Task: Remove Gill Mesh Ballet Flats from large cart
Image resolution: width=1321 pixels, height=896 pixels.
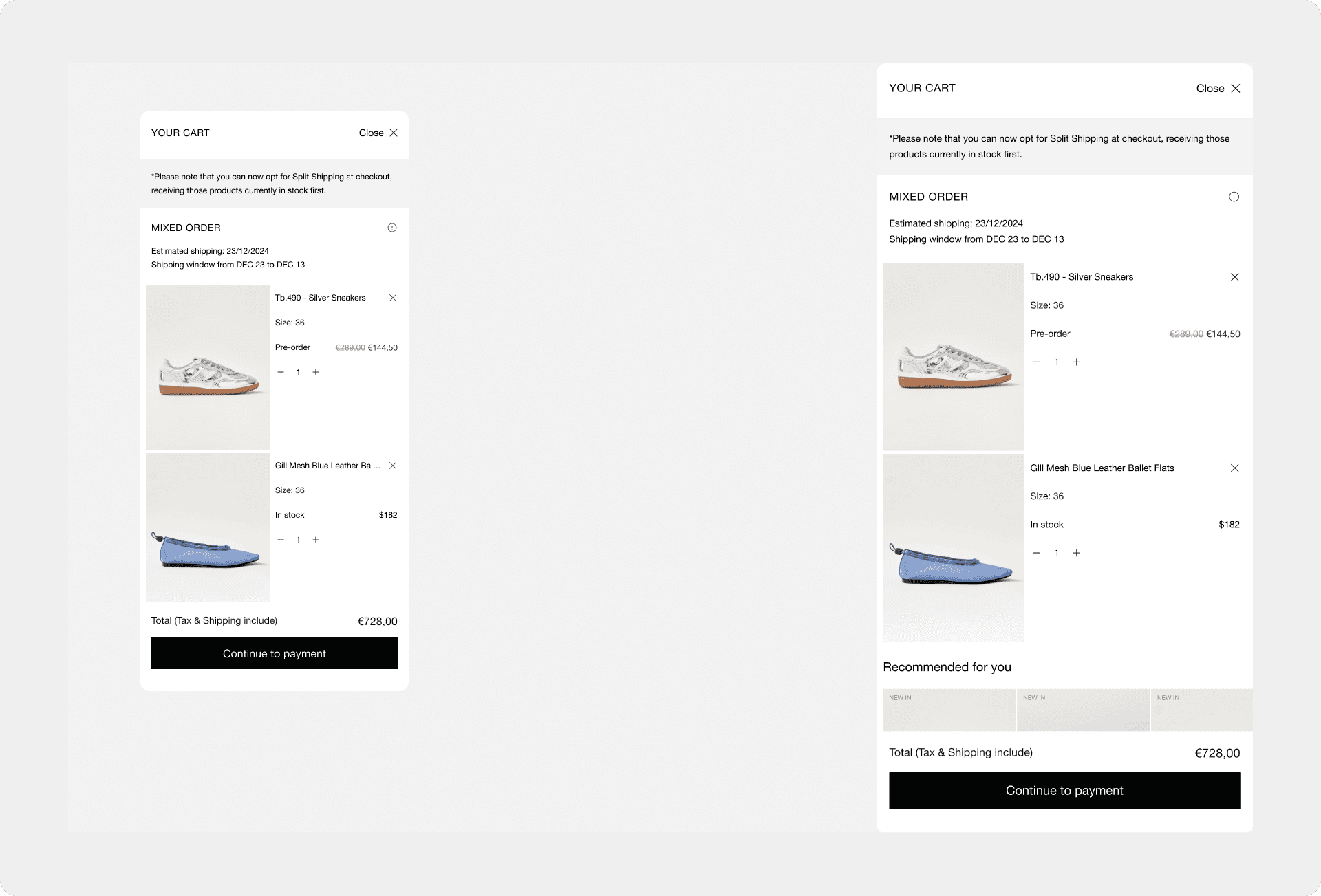Action: point(1234,468)
